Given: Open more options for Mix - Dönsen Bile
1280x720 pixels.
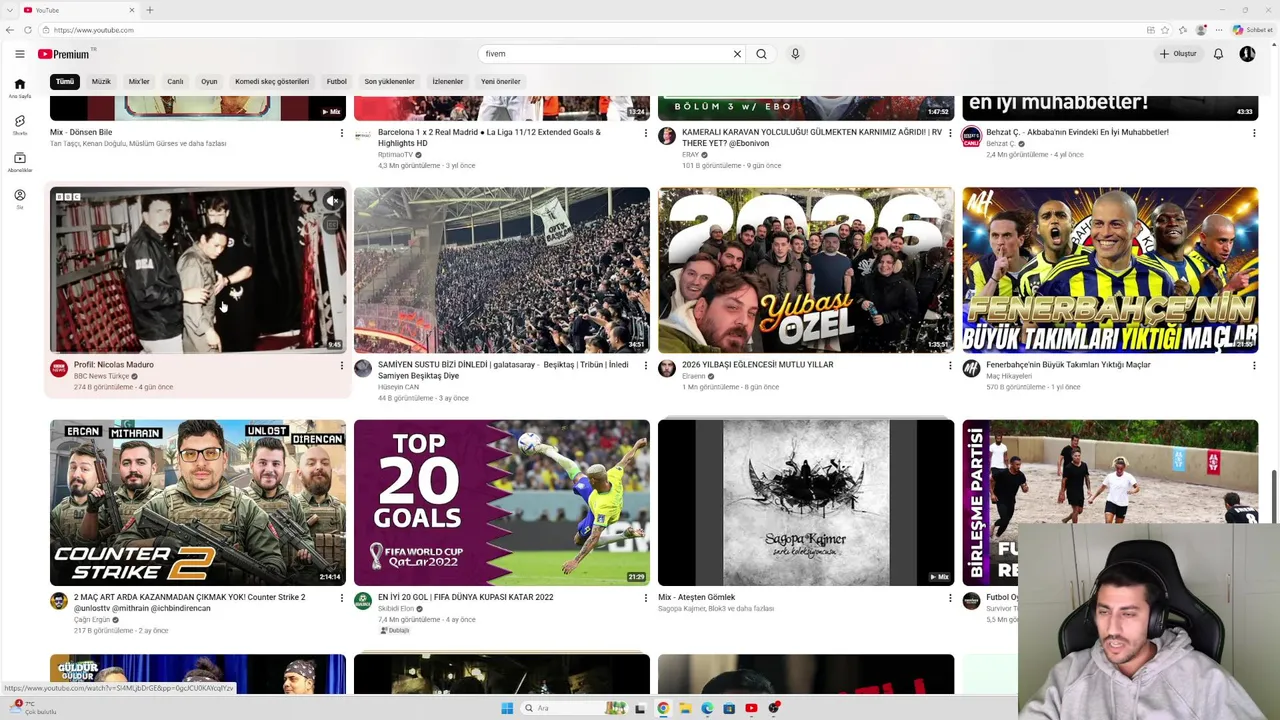Looking at the screenshot, I should 341,133.
